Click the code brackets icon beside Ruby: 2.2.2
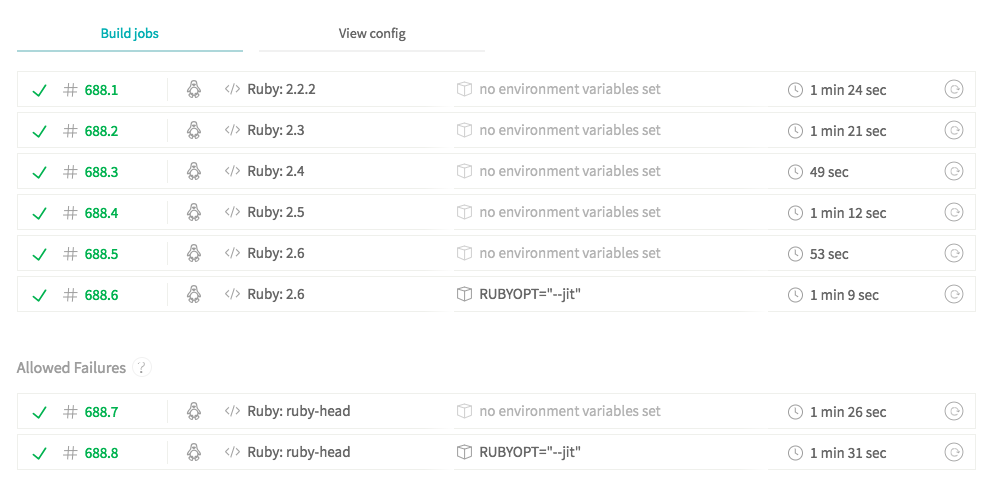The height and width of the screenshot is (488, 983). 233,89
